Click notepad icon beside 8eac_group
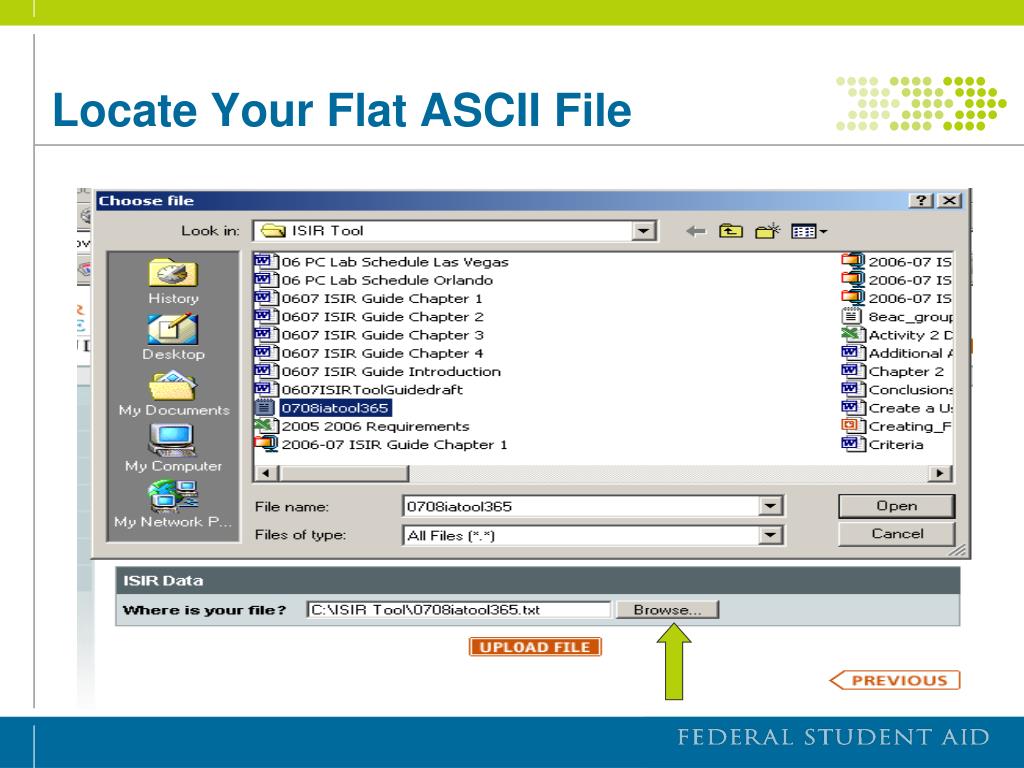The image size is (1024, 768). point(852,316)
